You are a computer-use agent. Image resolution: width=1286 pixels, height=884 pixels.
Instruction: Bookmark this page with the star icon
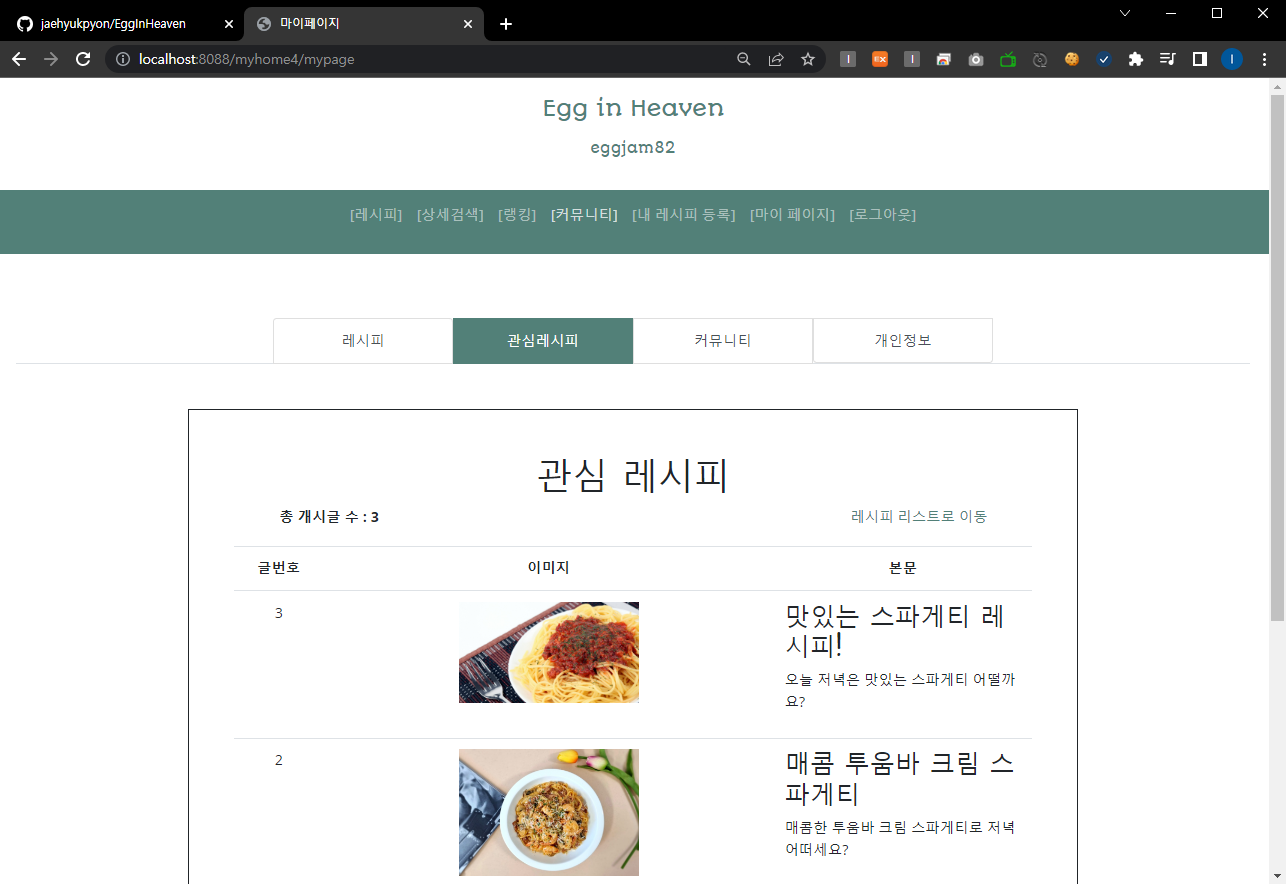pos(808,59)
